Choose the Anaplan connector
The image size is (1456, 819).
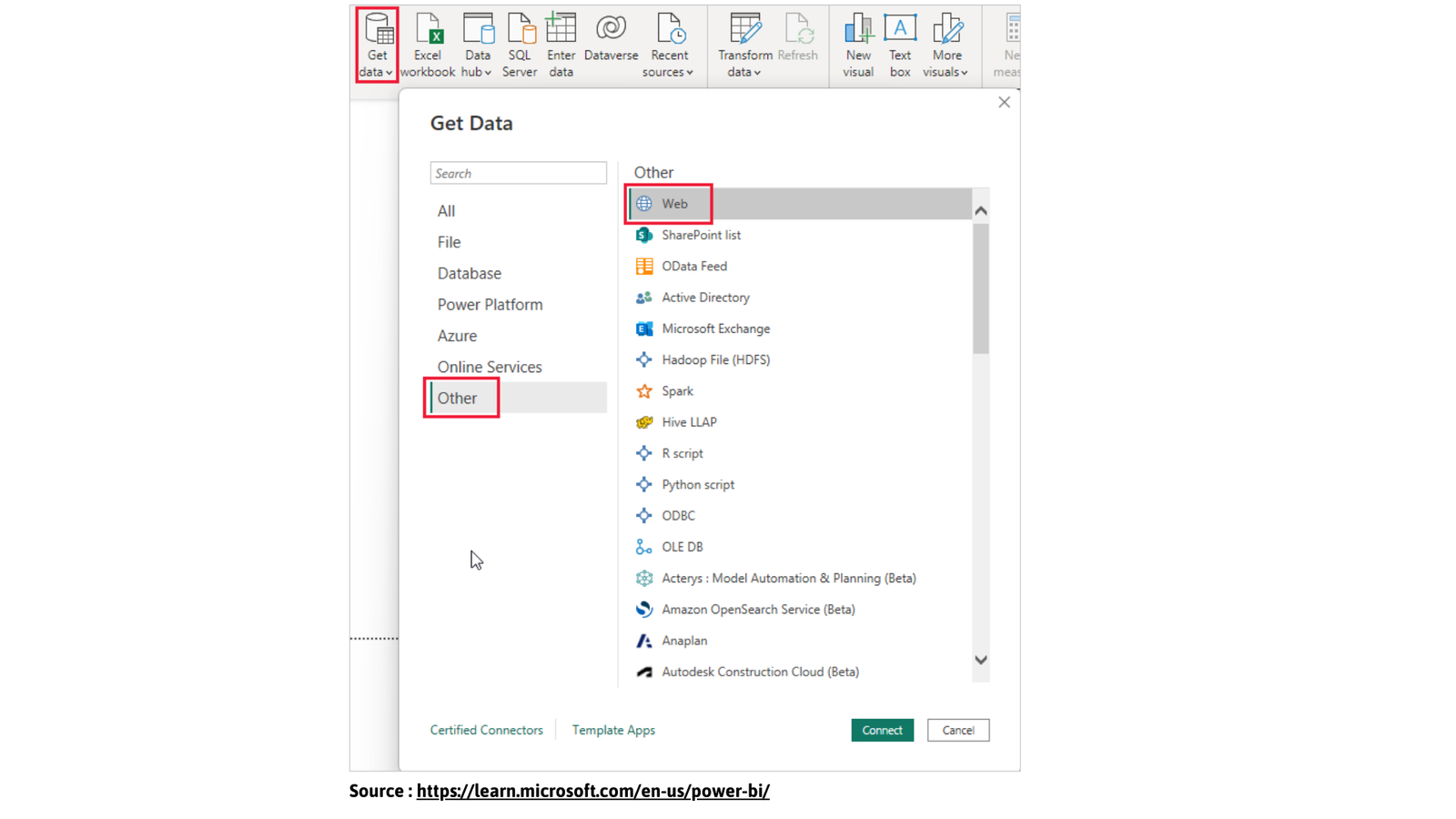pyautogui.click(x=799, y=641)
